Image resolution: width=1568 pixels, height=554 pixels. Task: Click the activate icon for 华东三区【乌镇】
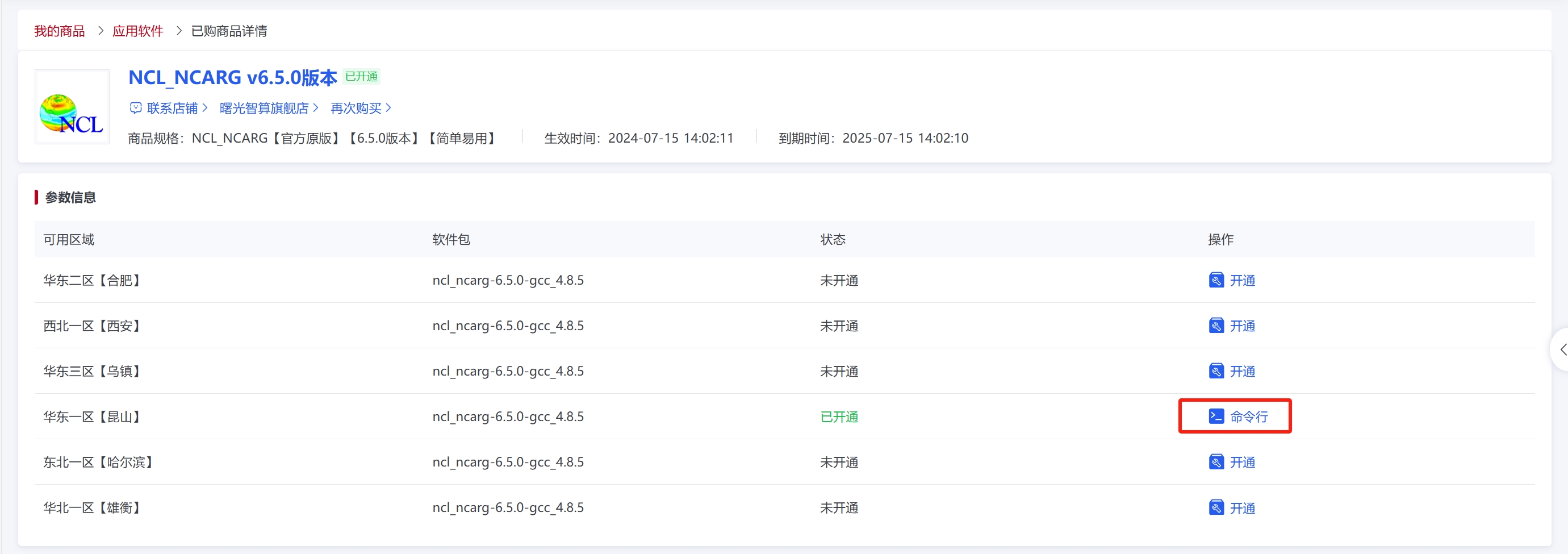point(1215,372)
